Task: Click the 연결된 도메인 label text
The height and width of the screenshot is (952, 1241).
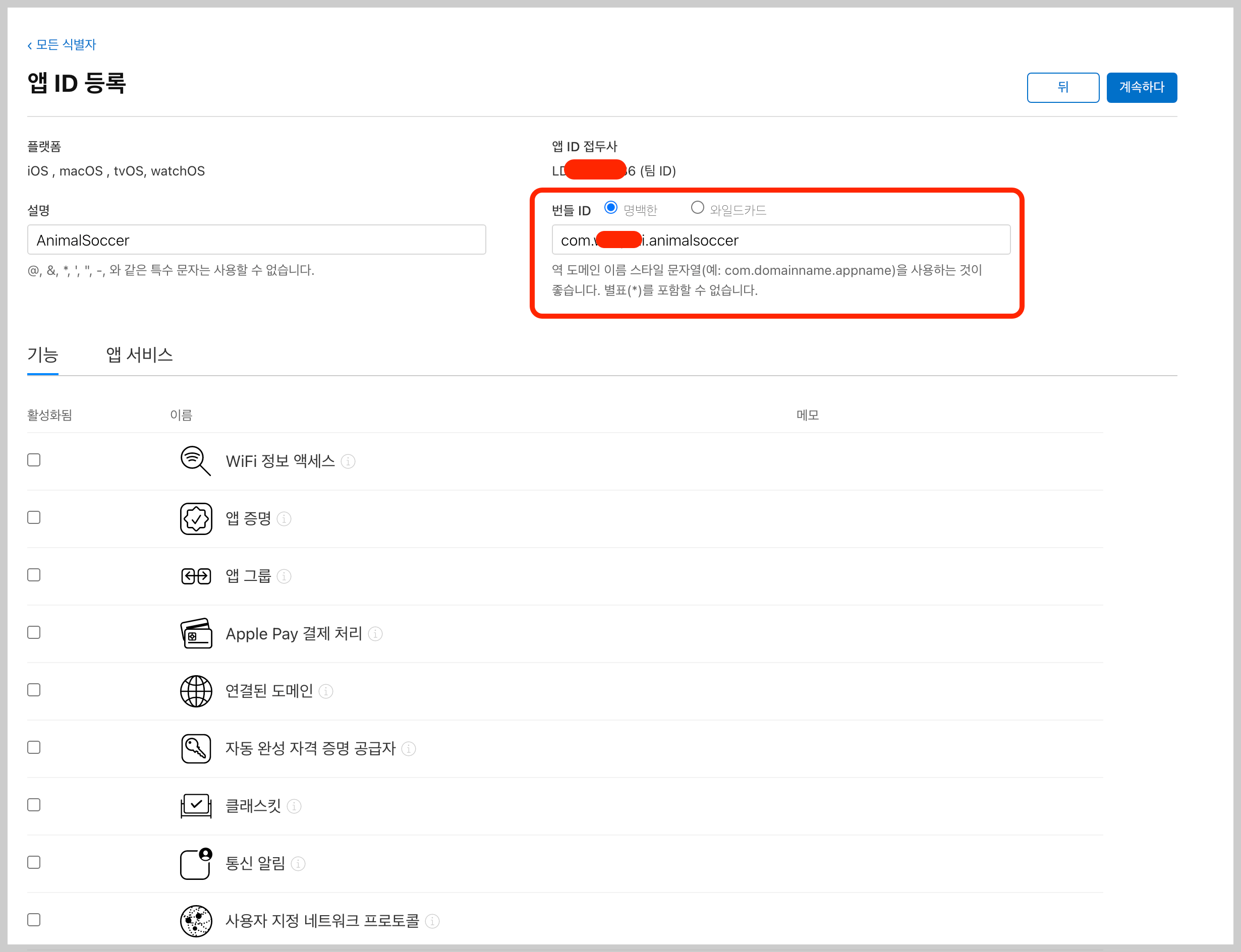Action: coord(269,691)
